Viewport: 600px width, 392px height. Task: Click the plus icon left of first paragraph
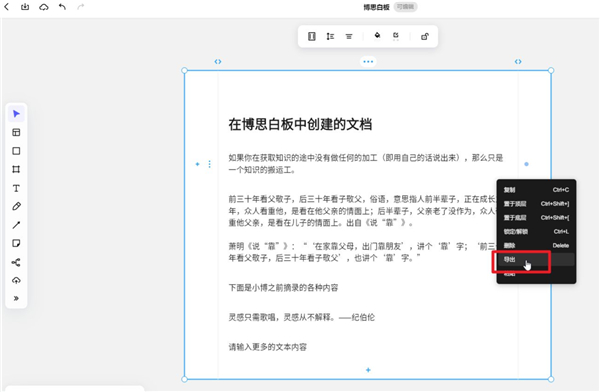(x=197, y=164)
